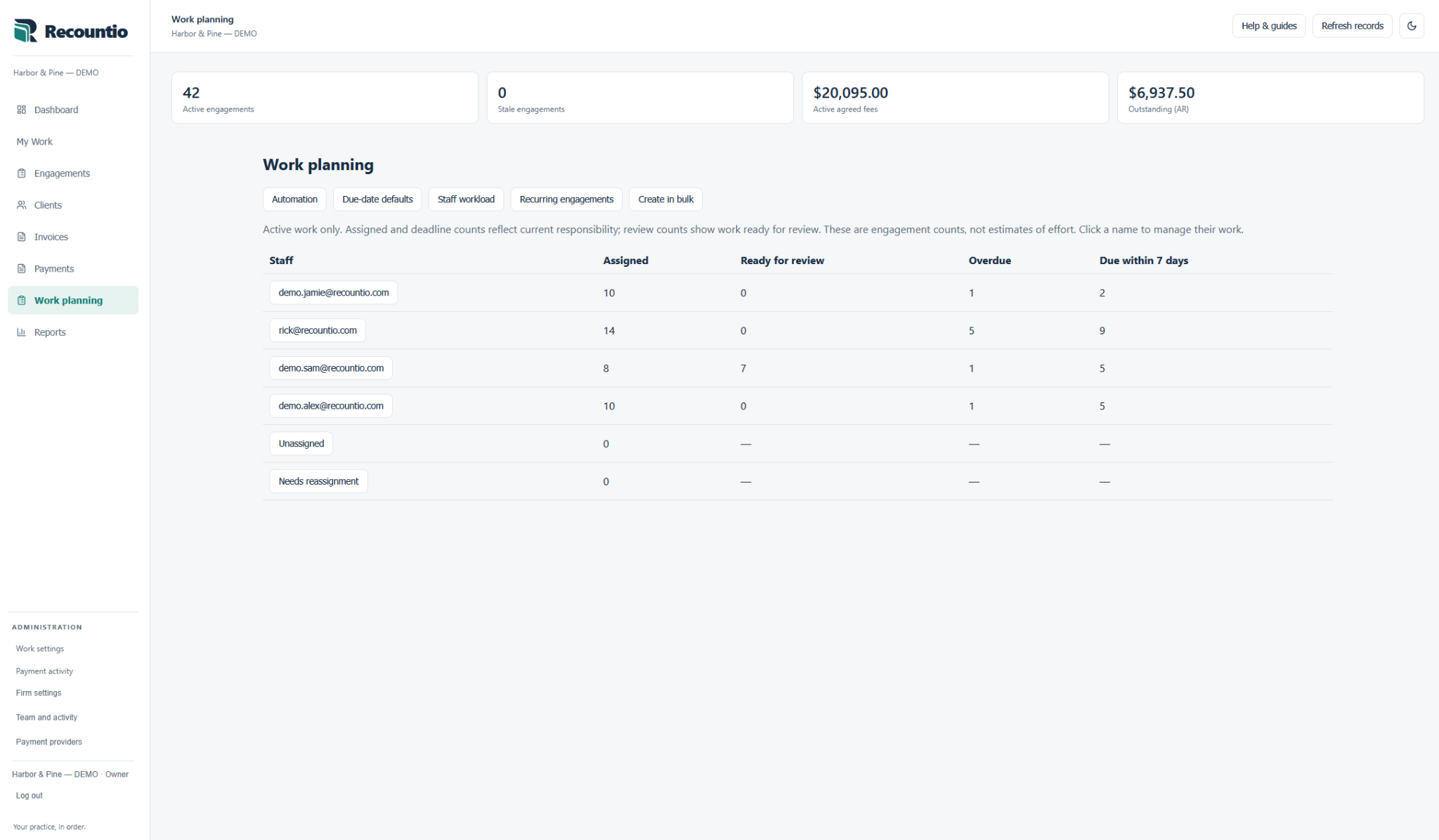Click the Overdue column header

pyautogui.click(x=990, y=261)
